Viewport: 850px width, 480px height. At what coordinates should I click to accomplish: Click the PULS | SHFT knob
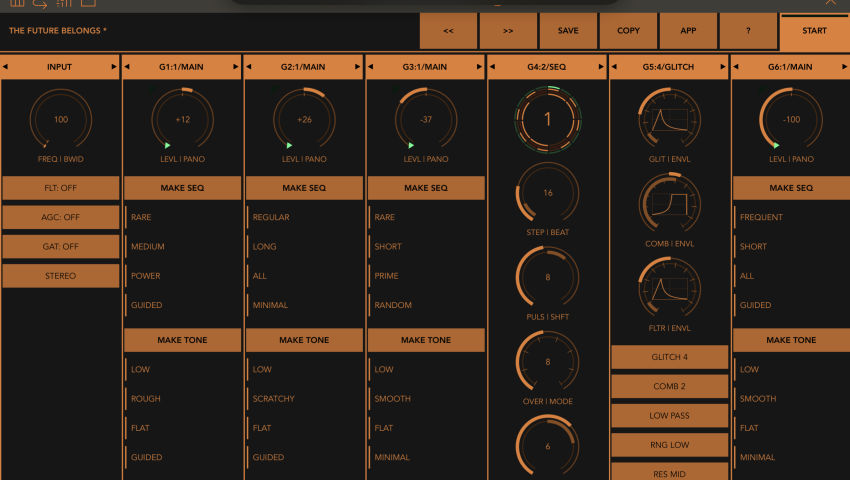[548, 277]
